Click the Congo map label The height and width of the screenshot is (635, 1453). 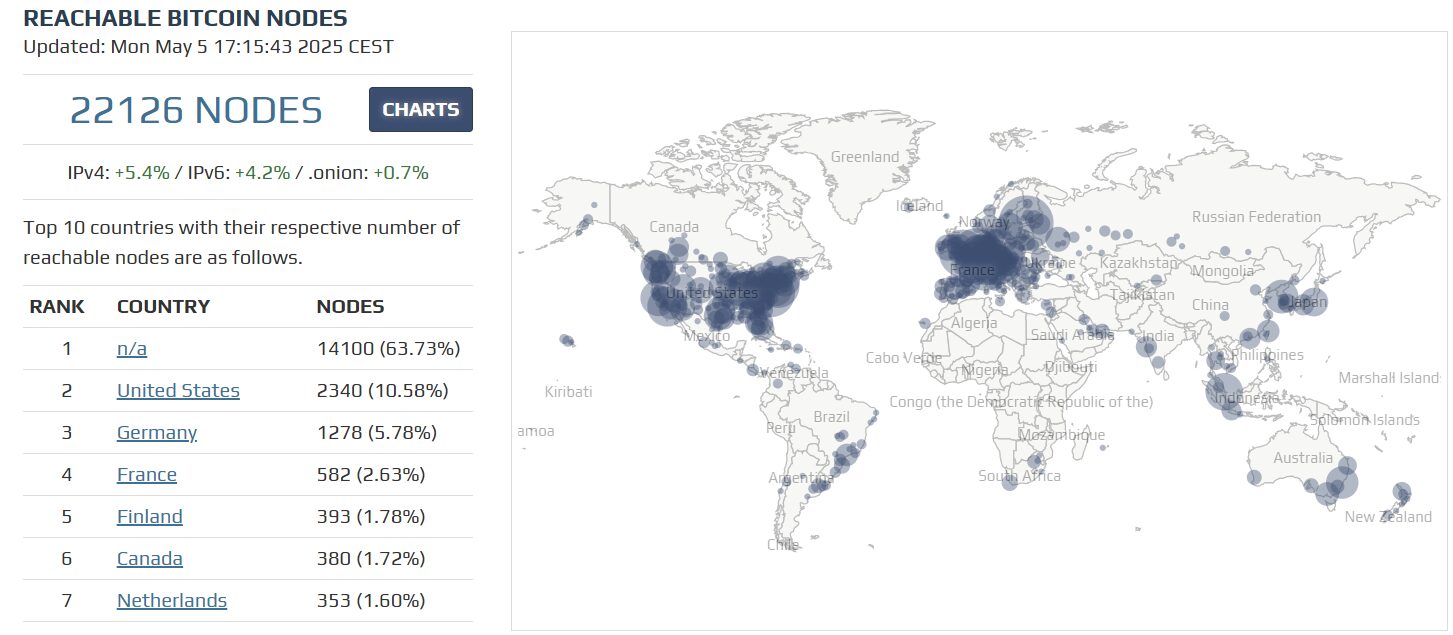(x=1021, y=402)
